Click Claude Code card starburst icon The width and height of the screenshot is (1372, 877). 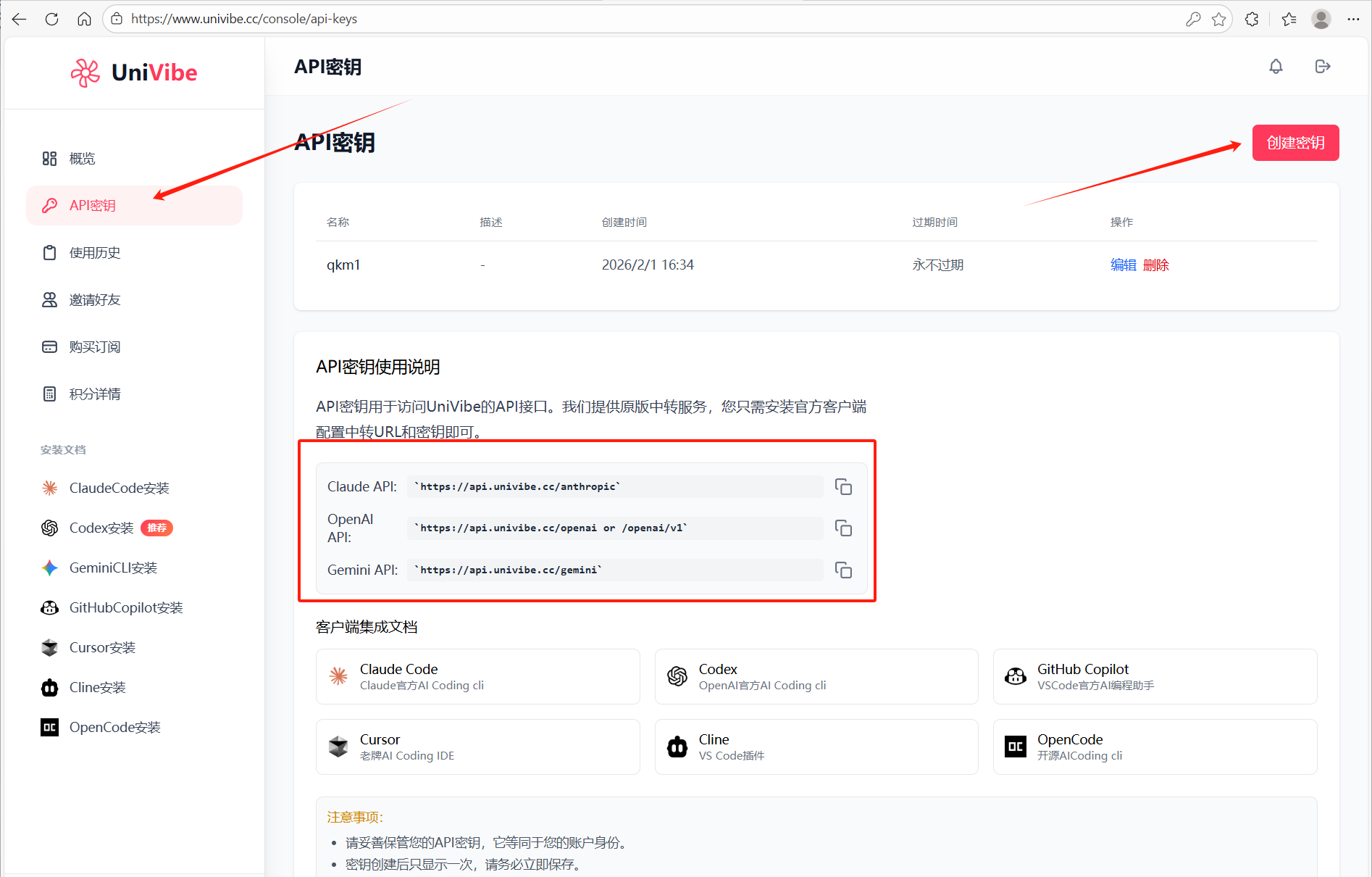click(338, 676)
